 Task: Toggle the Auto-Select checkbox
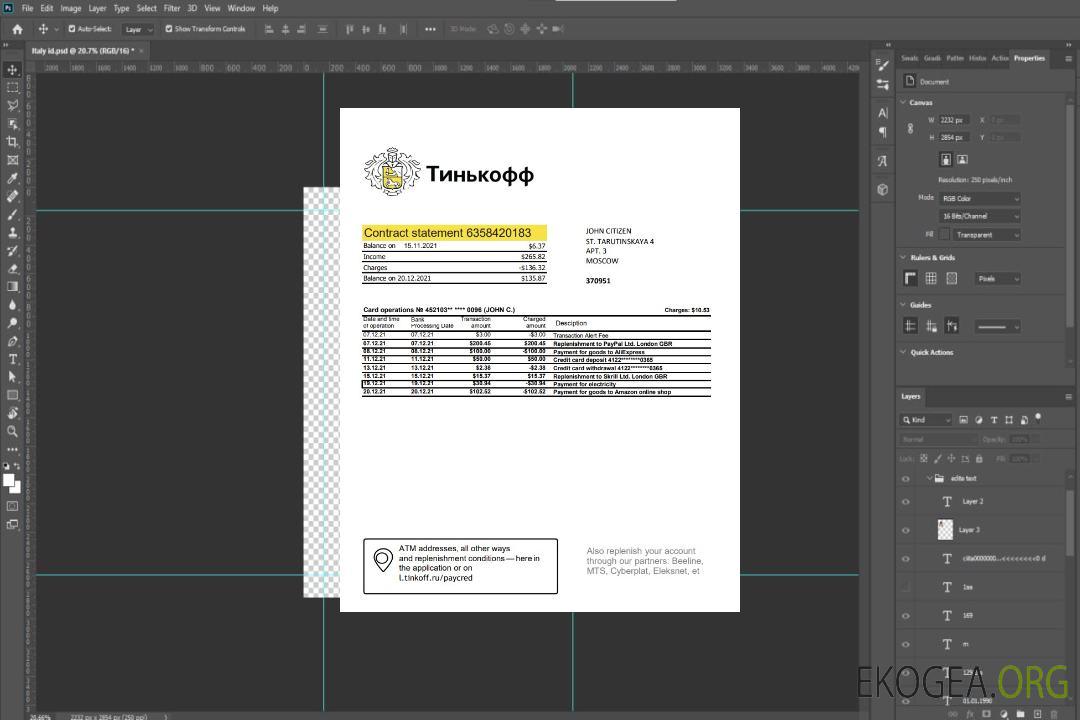point(72,29)
